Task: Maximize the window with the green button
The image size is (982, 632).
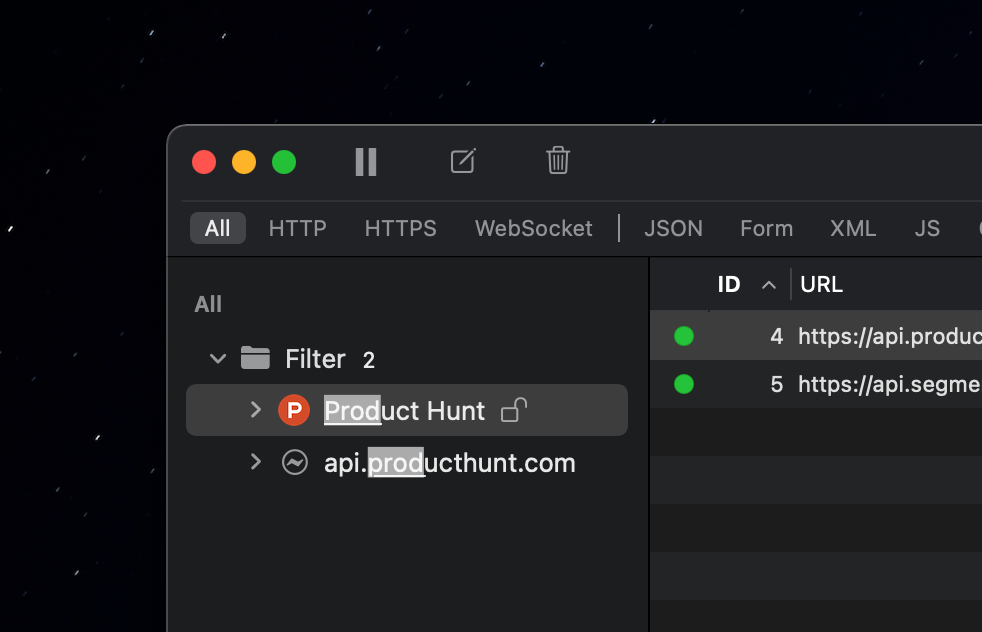Action: (284, 162)
